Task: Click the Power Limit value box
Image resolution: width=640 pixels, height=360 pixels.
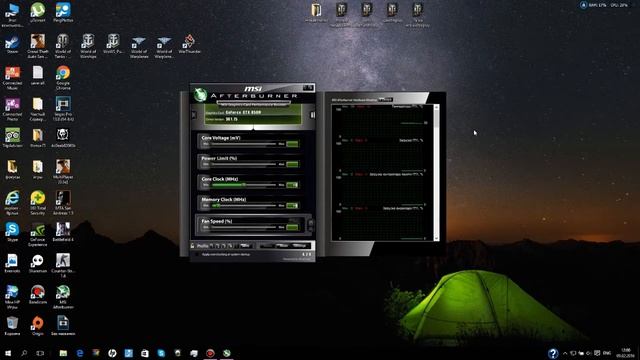Action: pyautogui.click(x=292, y=164)
